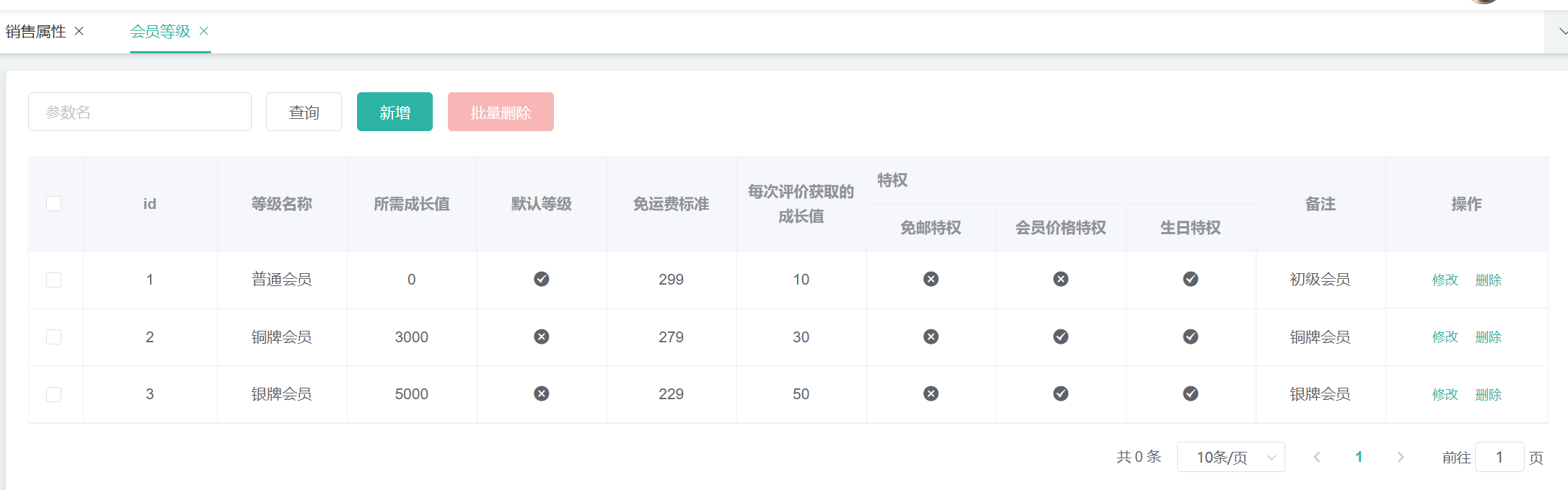This screenshot has height=490, width=1568.
Task: Switch to the 销售属性 tab
Action: click(36, 31)
